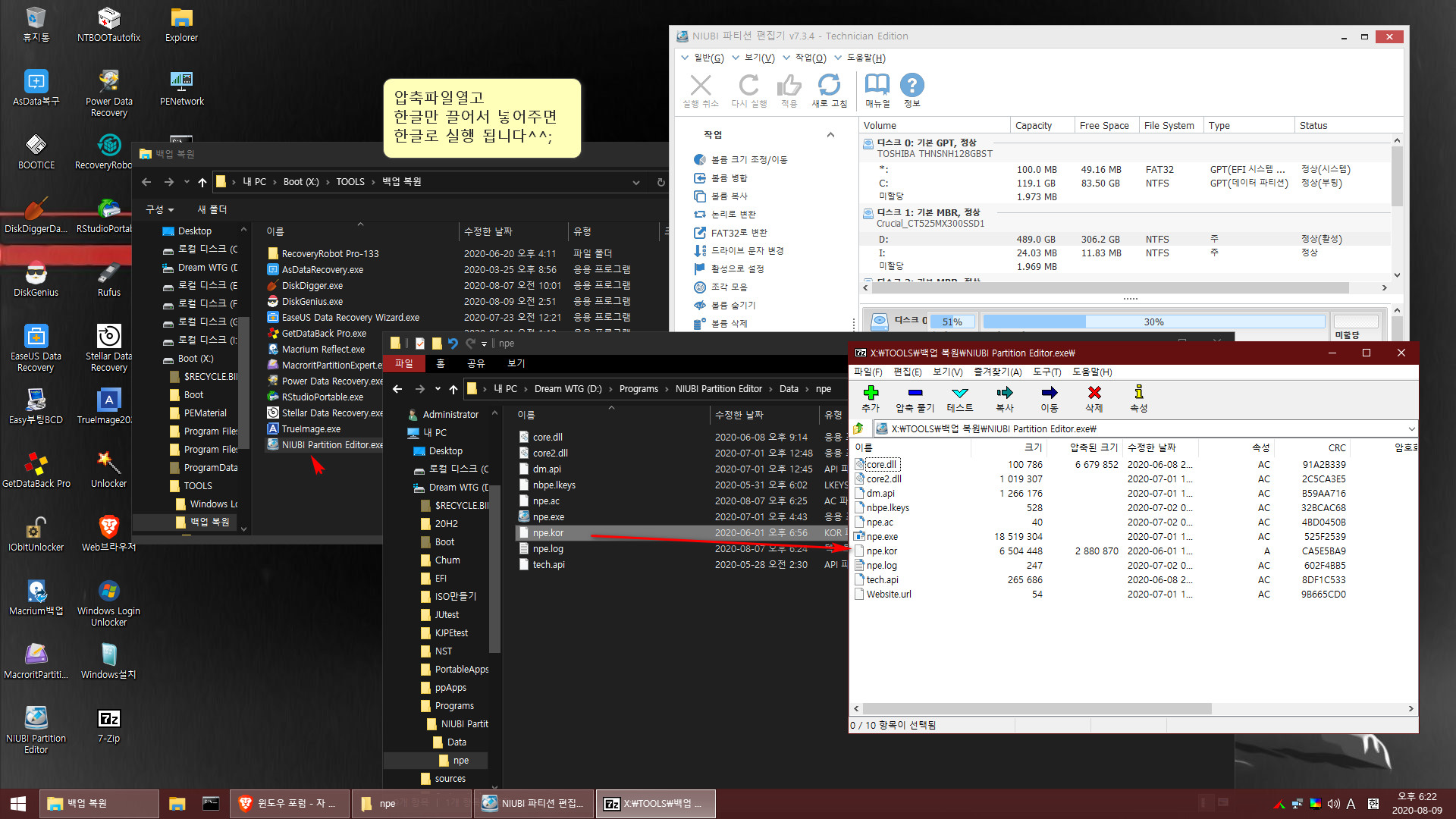Click the 30% partition bar in NIUBI
Image resolution: width=1456 pixels, height=819 pixels.
click(1153, 322)
